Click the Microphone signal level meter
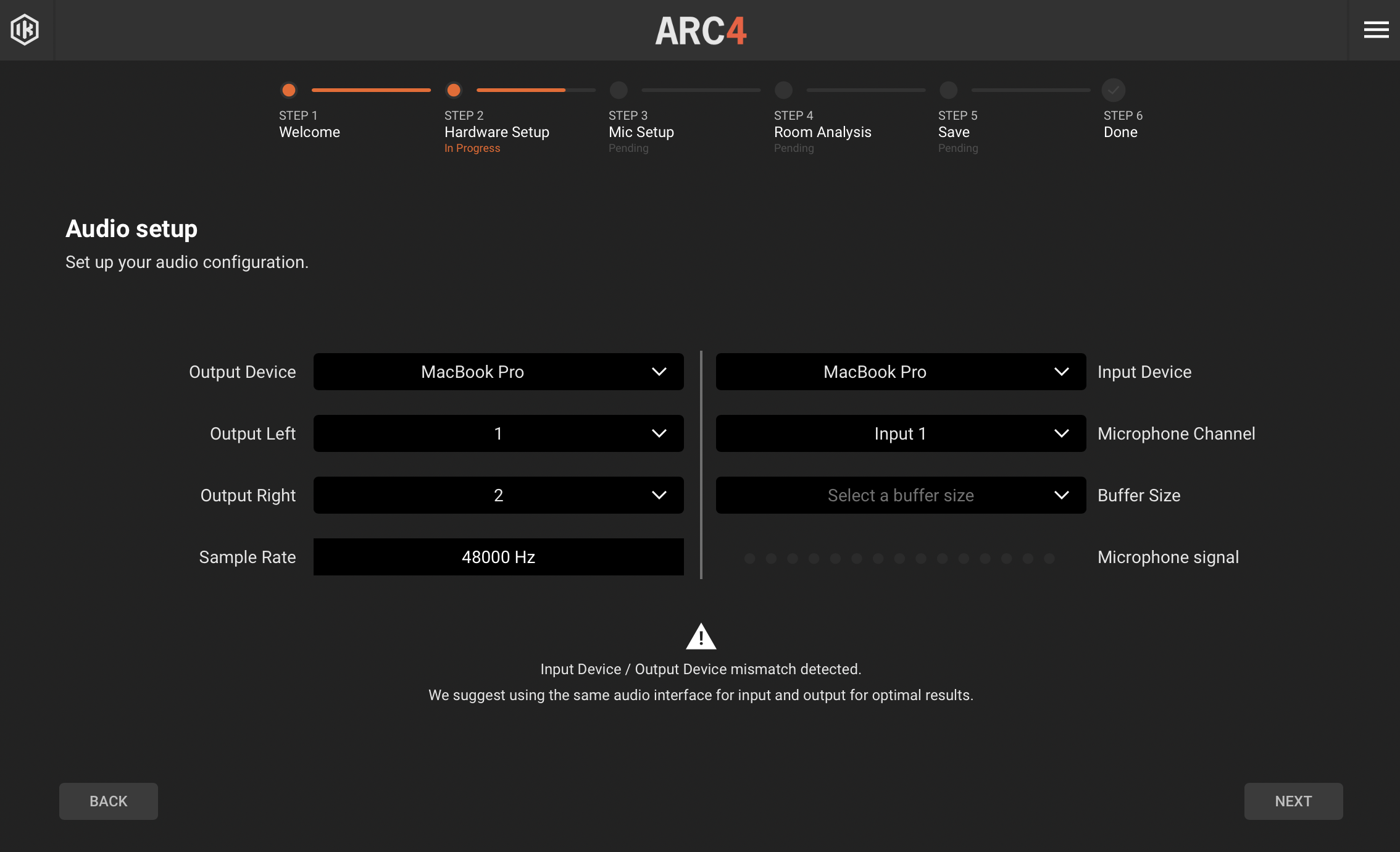This screenshot has width=1400, height=852. pos(899,558)
